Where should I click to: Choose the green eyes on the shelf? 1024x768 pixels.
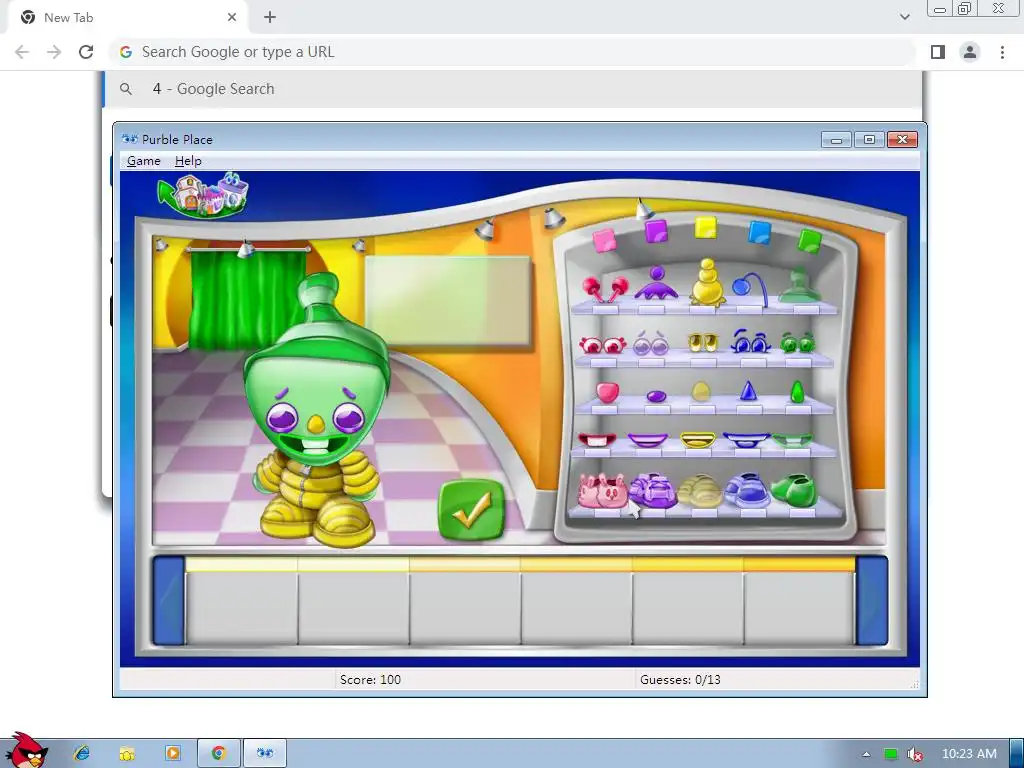click(x=797, y=342)
